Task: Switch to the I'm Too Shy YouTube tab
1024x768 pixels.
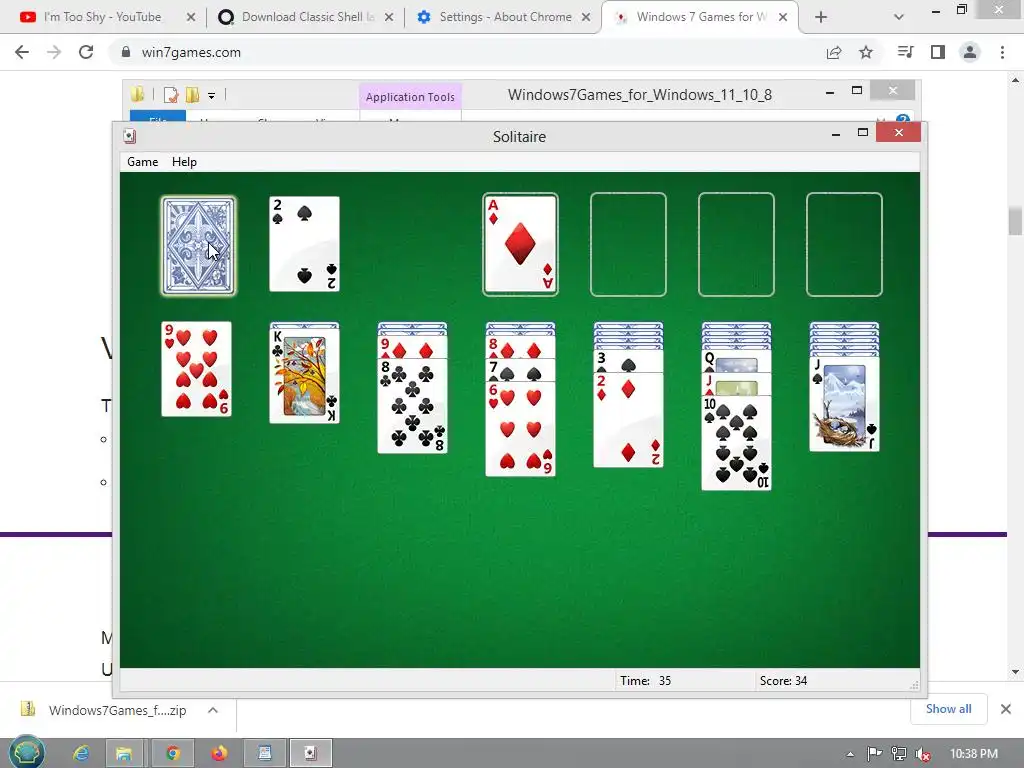Action: (x=102, y=17)
